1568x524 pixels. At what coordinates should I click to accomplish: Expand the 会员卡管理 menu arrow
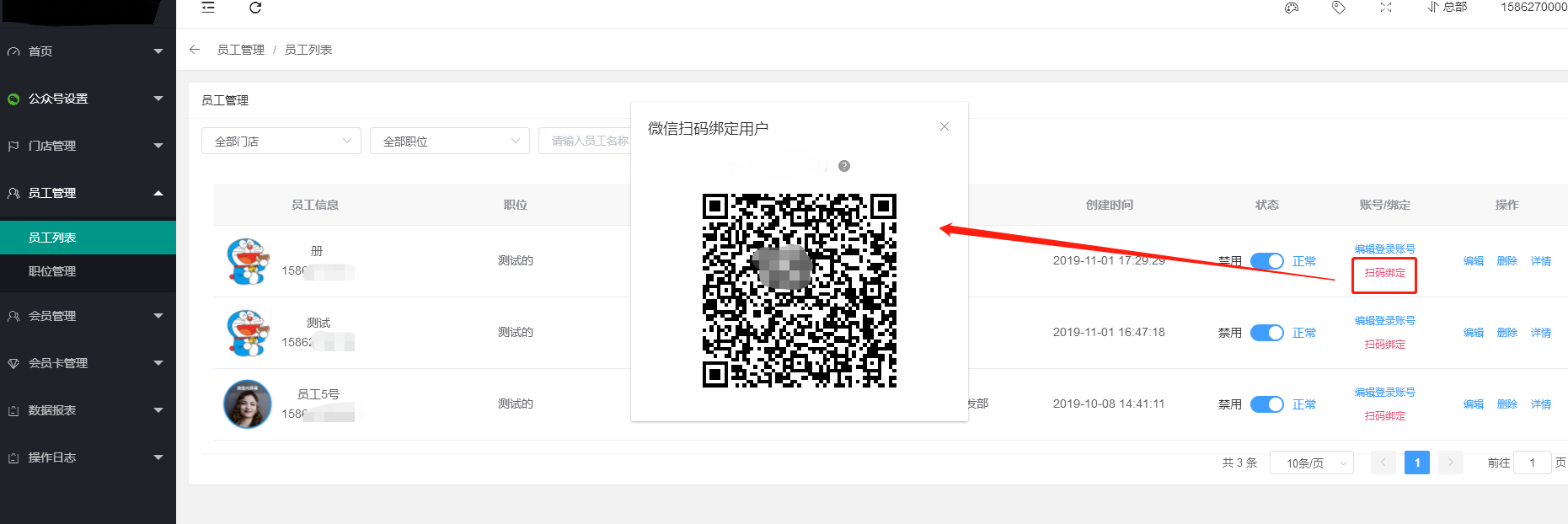pos(158,363)
